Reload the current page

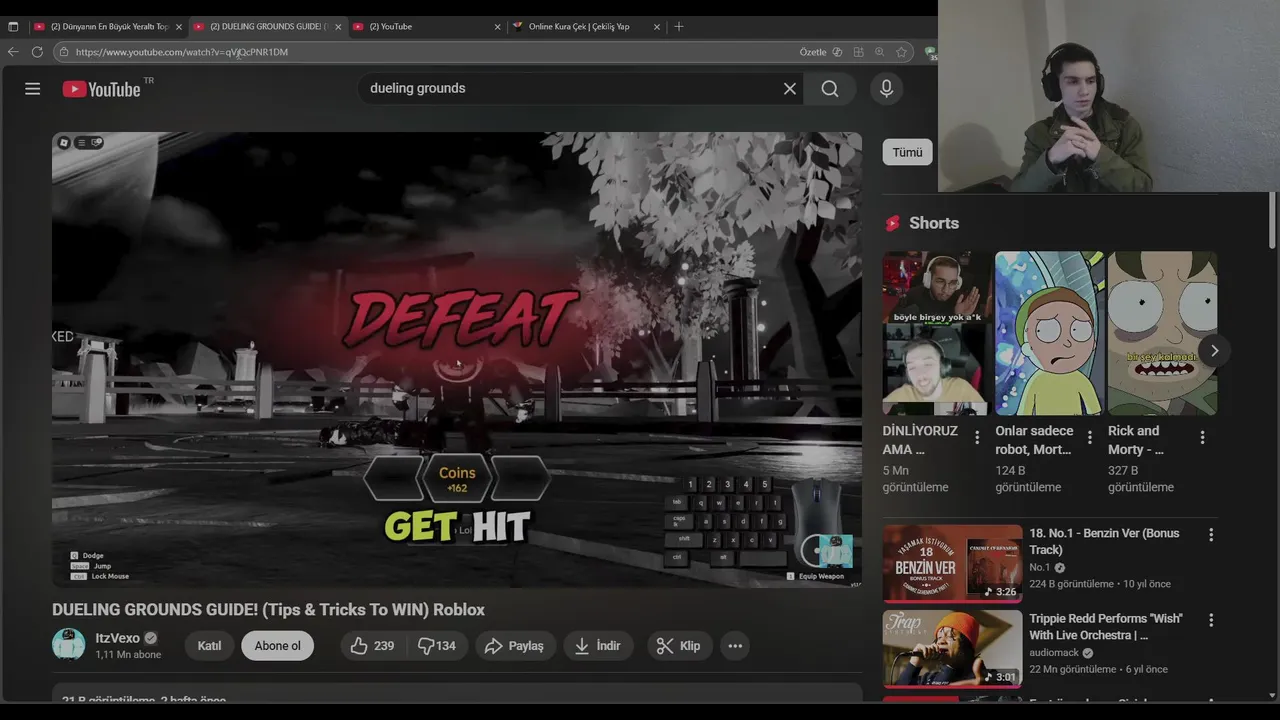37,52
